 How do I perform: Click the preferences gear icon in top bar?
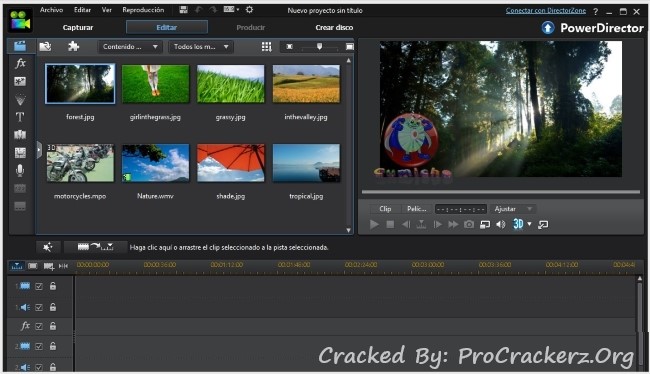coord(249,10)
